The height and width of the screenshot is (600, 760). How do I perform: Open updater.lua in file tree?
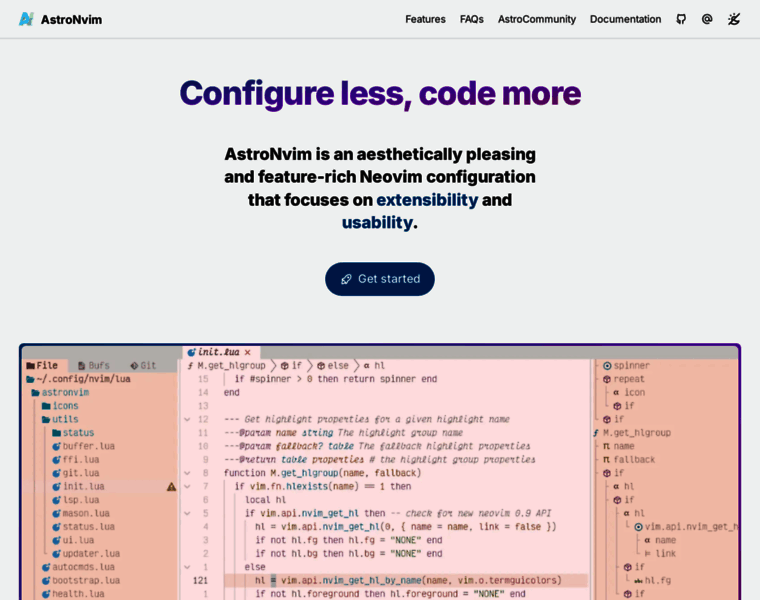pyautogui.click(x=86, y=553)
